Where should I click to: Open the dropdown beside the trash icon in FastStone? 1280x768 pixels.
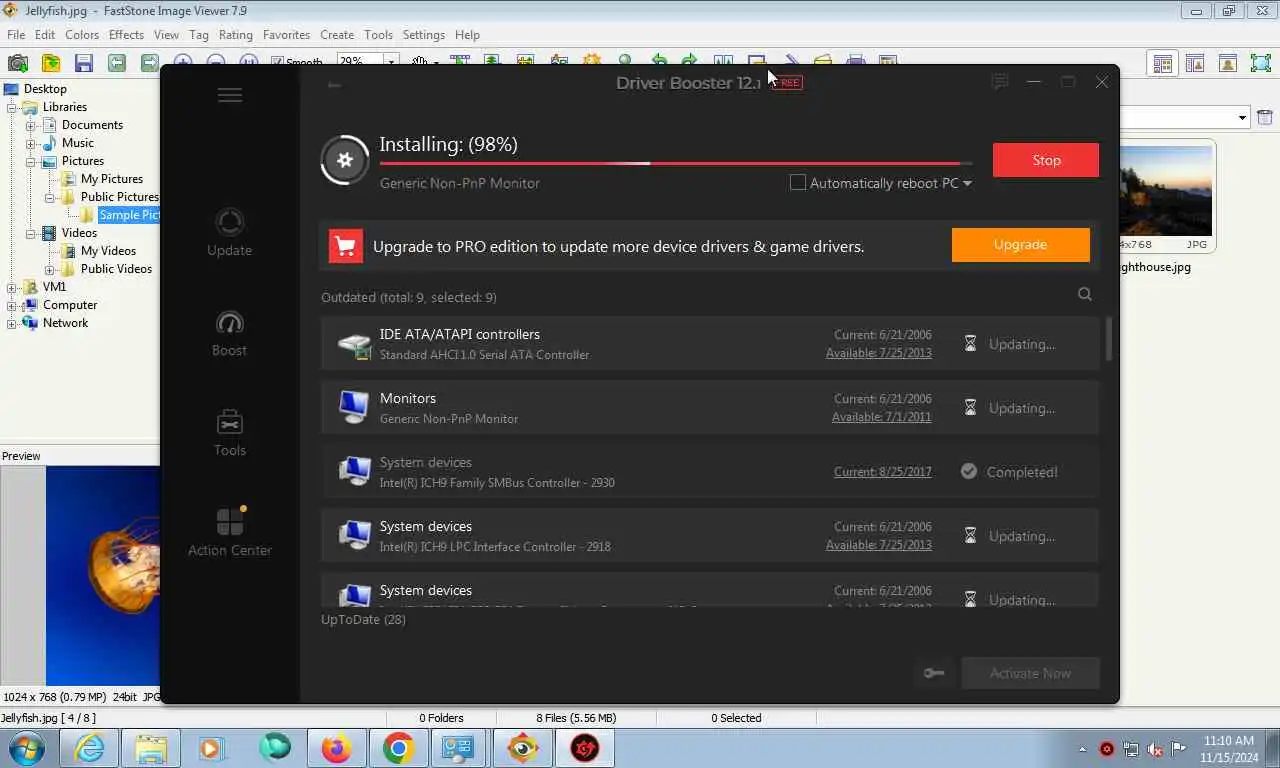[1243, 118]
